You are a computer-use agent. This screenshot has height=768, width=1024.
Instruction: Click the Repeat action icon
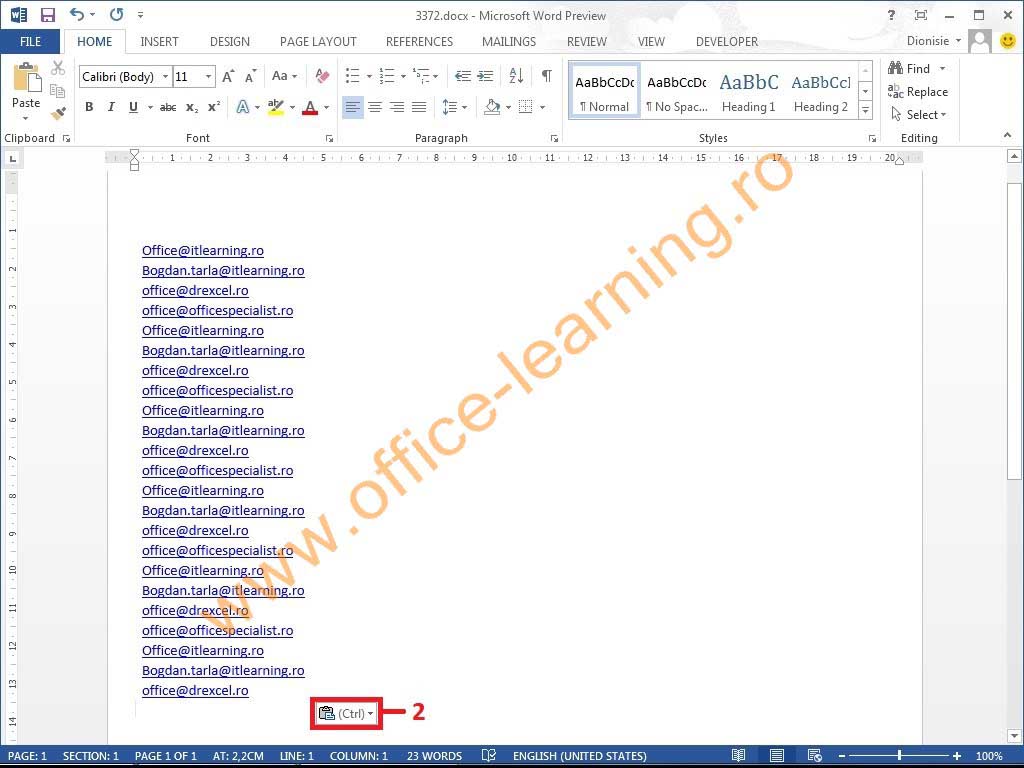coord(116,14)
